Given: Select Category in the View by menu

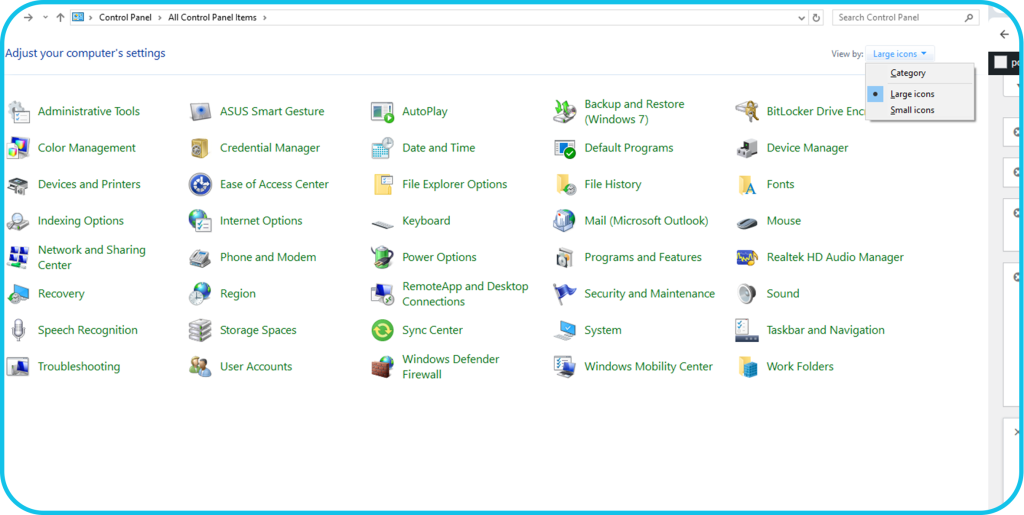Looking at the screenshot, I should point(908,73).
